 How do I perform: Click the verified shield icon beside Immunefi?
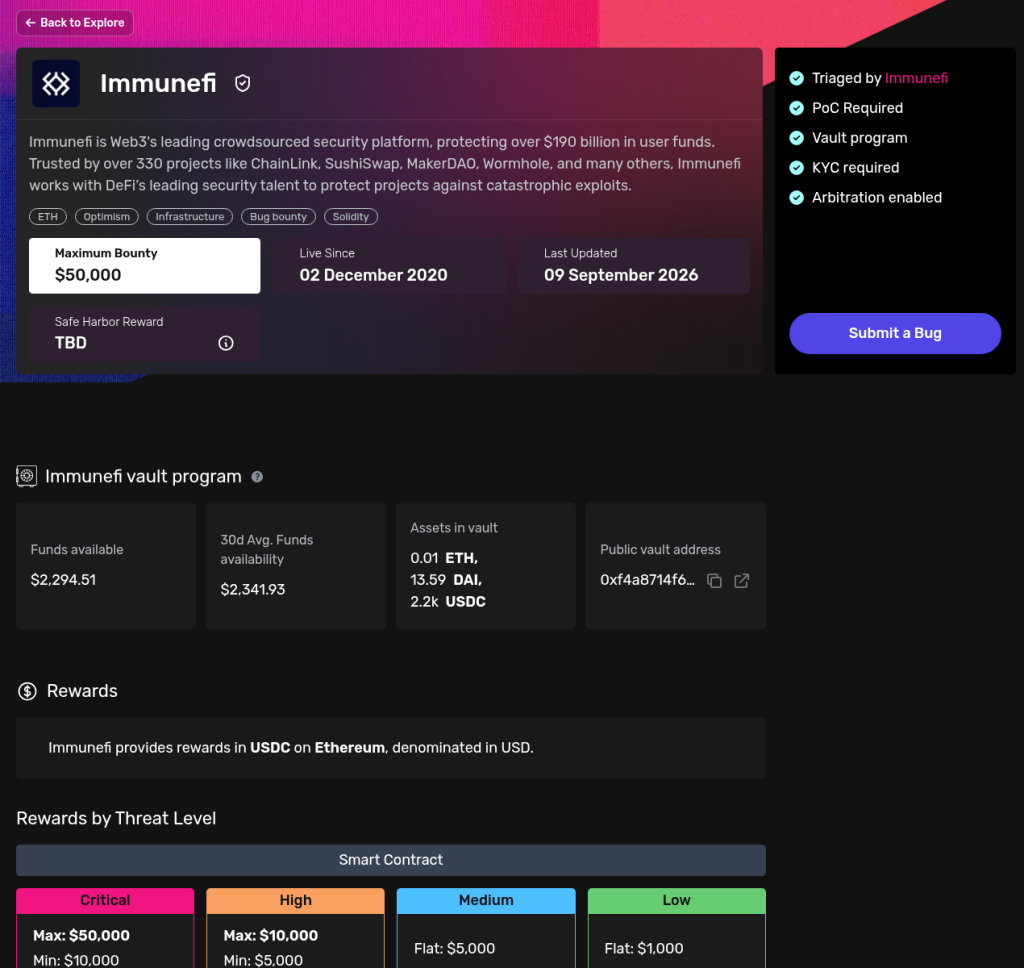pyautogui.click(x=242, y=84)
